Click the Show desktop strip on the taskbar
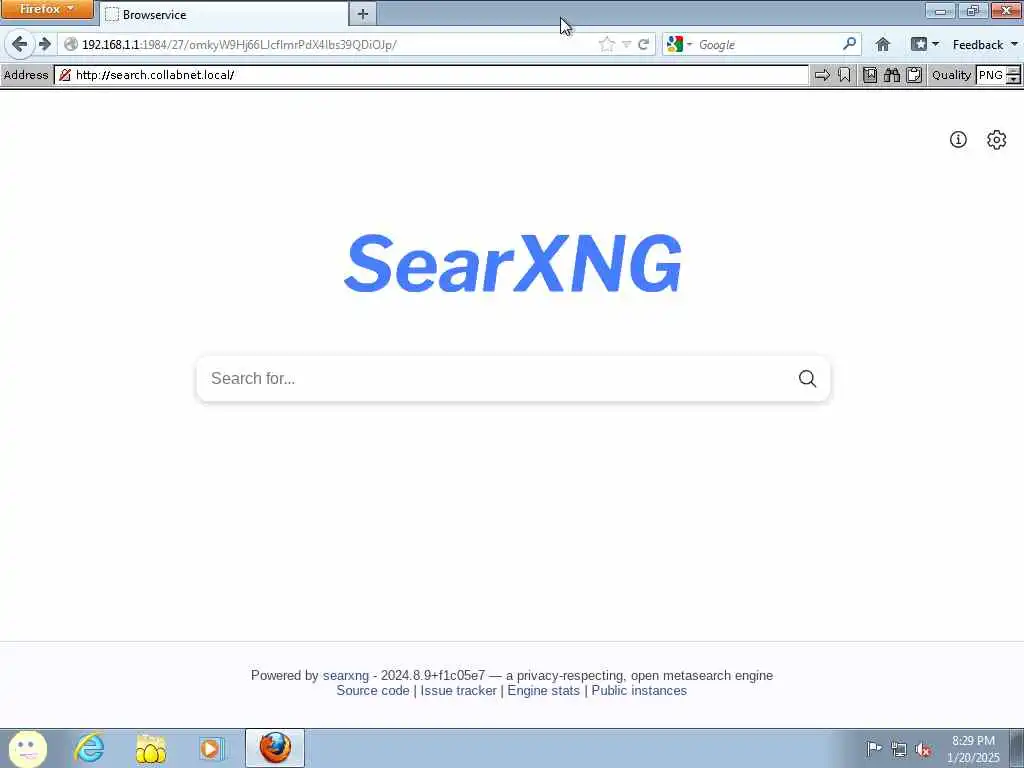This screenshot has width=1024, height=768. [x=1017, y=748]
